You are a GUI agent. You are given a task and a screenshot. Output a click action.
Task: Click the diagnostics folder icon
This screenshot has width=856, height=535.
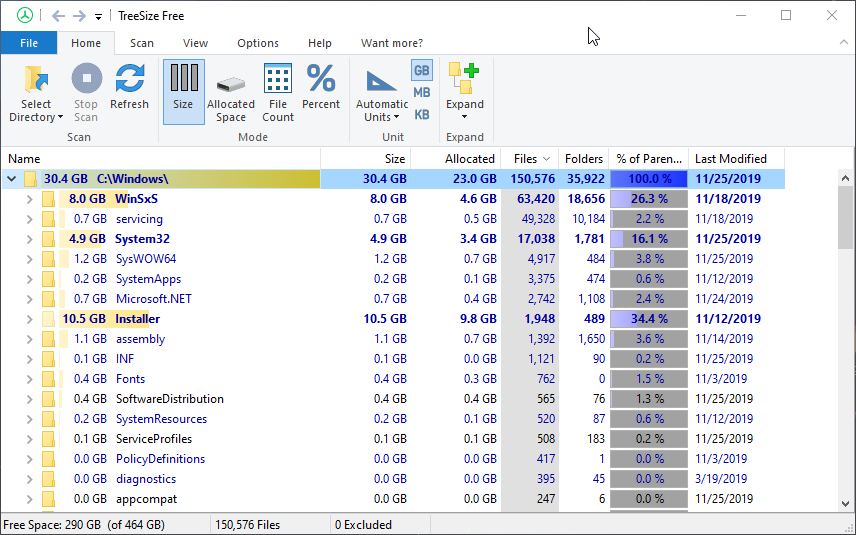coord(49,479)
